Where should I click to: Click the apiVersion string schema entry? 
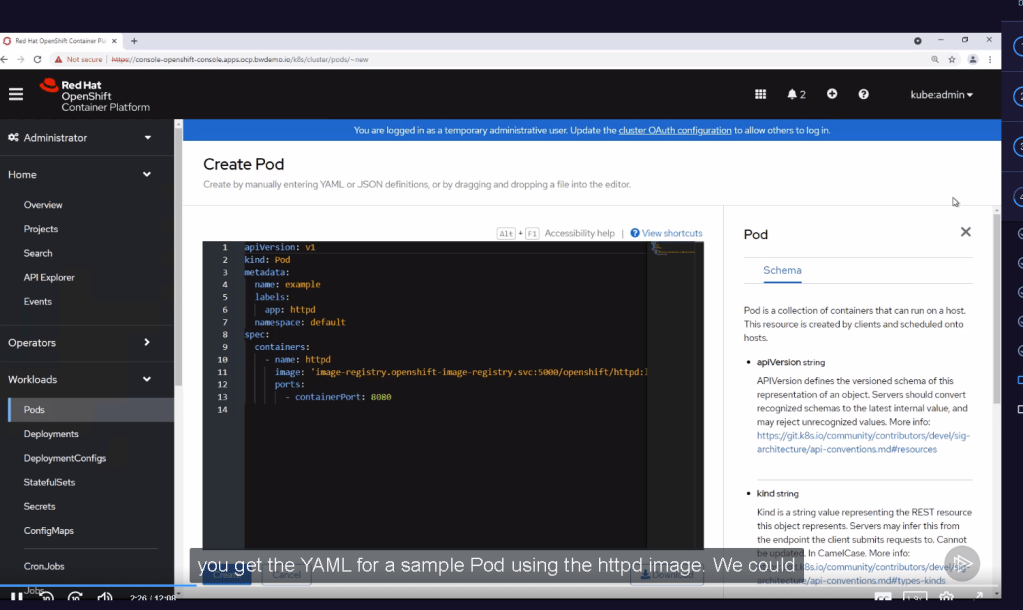791,362
